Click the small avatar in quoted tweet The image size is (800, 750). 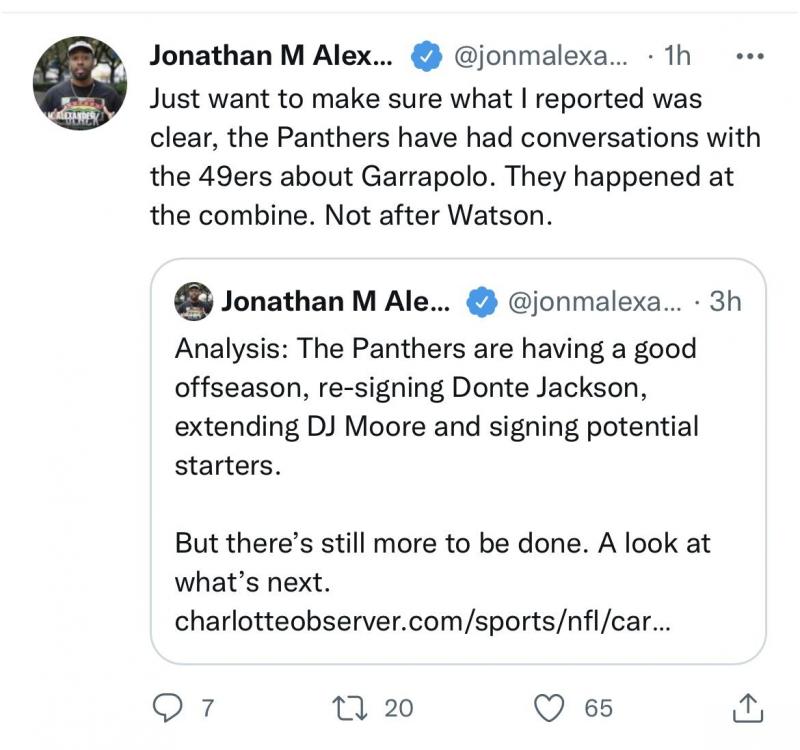click(x=193, y=301)
